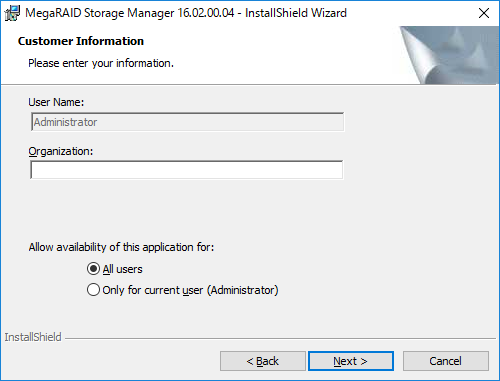Close the InstallShield Wizard window
This screenshot has width=500, height=381.
tap(484, 13)
